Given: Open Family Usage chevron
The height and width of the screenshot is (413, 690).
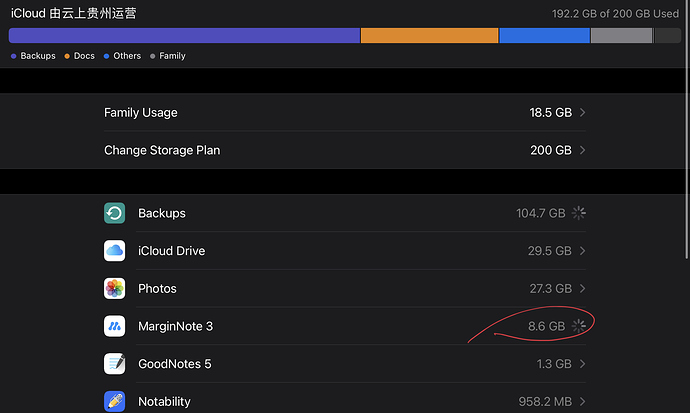Looking at the screenshot, I should coord(582,113).
